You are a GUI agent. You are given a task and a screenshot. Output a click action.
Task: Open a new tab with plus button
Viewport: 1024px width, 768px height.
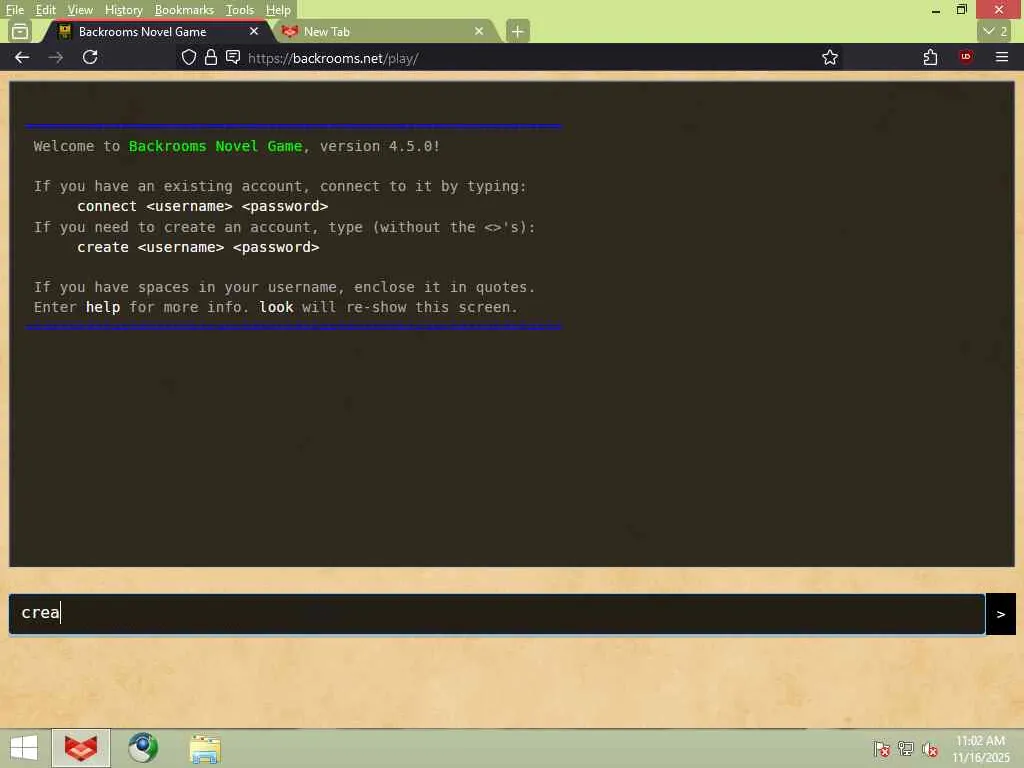click(517, 31)
